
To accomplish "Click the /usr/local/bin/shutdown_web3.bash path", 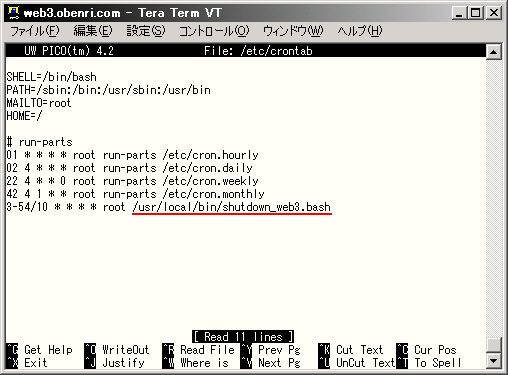I will [232, 207].
